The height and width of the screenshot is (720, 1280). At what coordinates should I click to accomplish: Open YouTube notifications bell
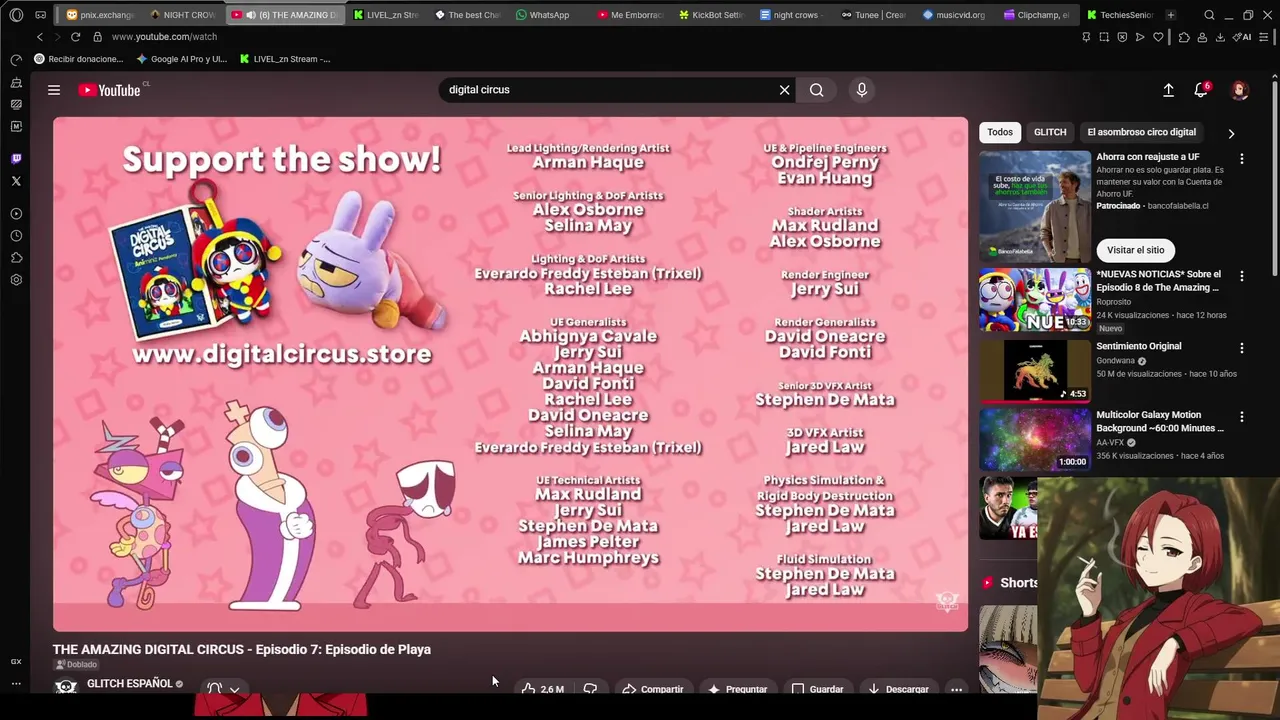[1201, 90]
